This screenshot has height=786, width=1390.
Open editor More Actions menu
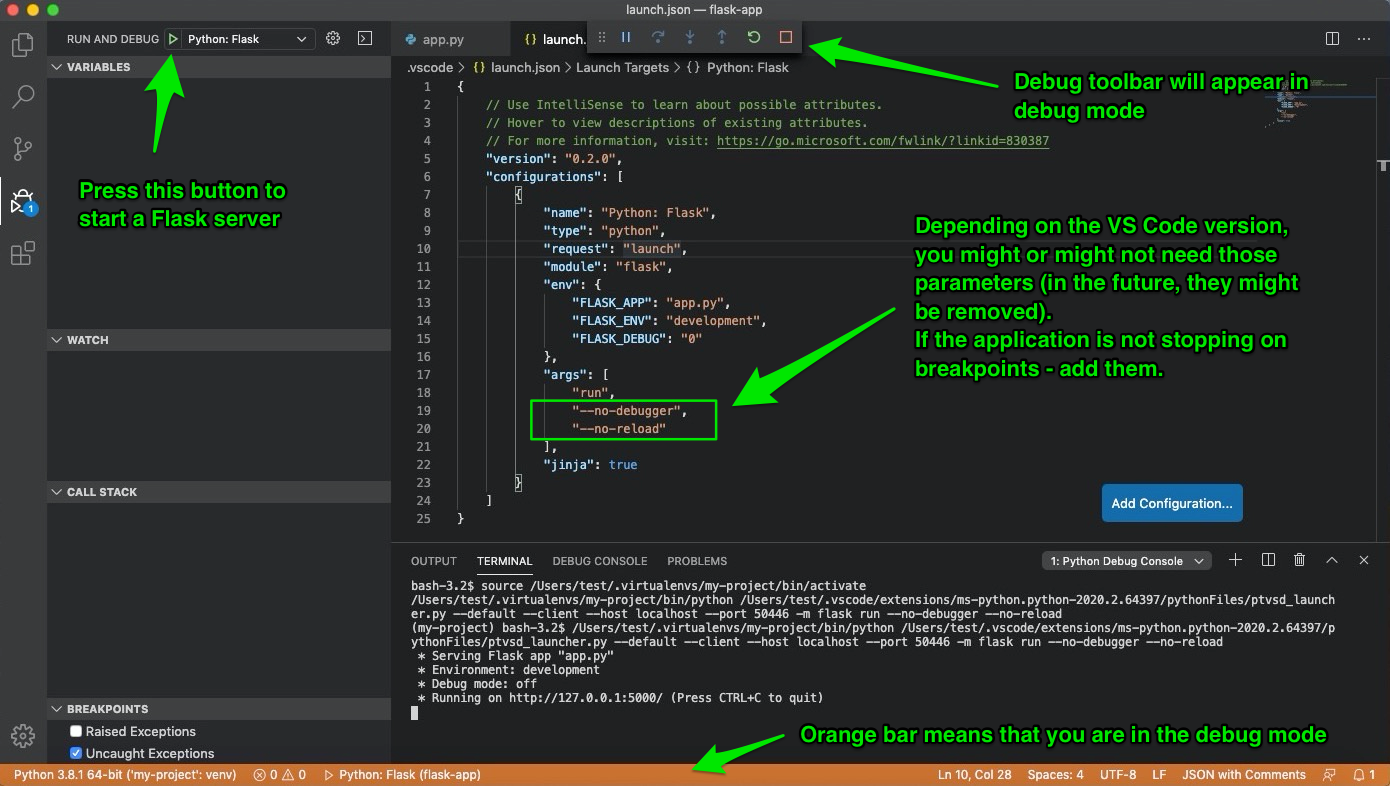1364,39
